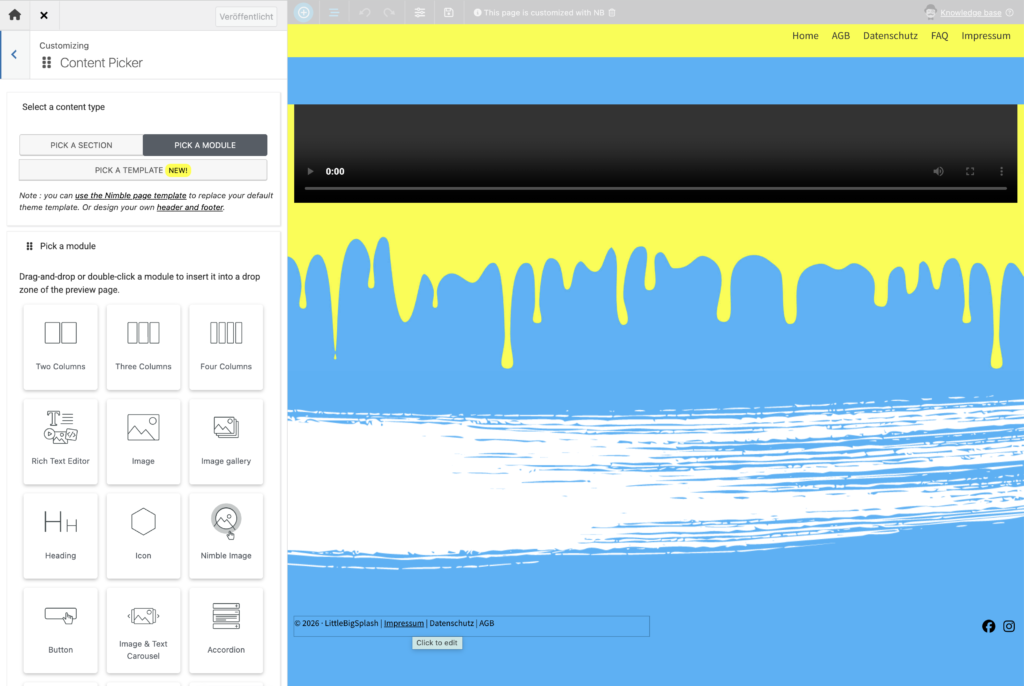Open Nimble site-wide options sliders icon
Screen dimensions: 1024x686
pos(420,12)
